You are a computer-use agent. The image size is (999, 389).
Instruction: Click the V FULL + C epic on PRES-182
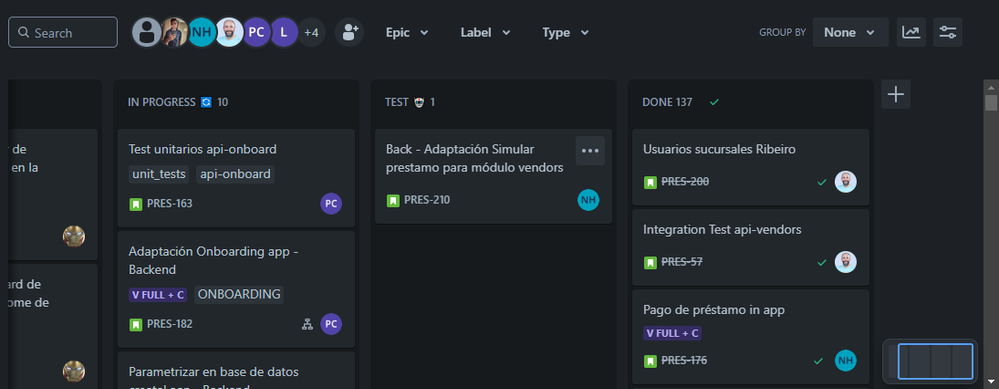158,295
